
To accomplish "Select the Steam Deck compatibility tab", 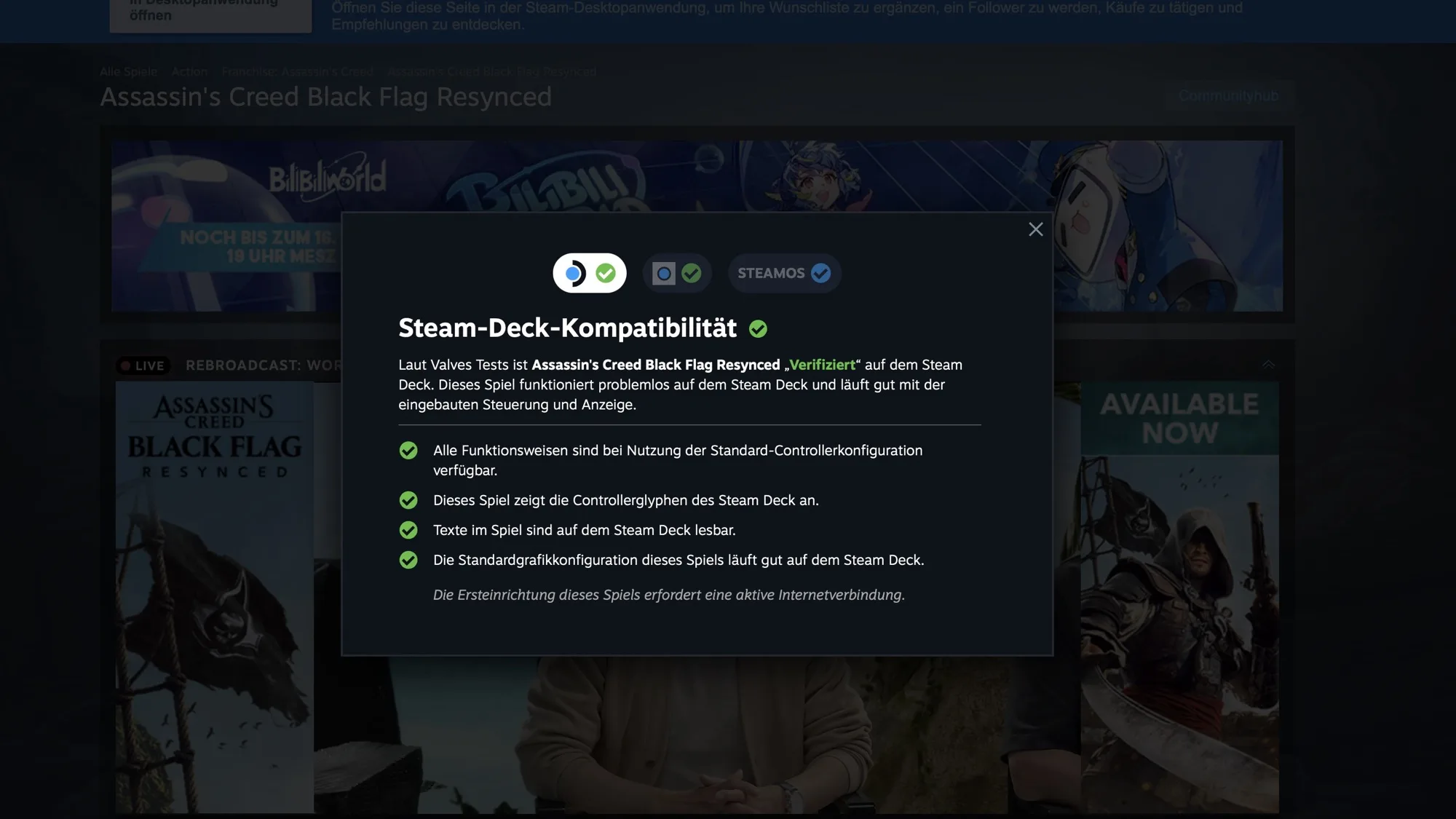I will (589, 273).
